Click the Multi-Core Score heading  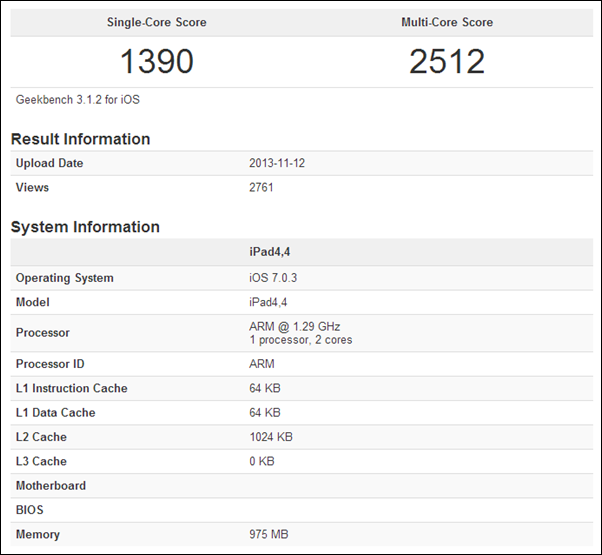click(447, 22)
